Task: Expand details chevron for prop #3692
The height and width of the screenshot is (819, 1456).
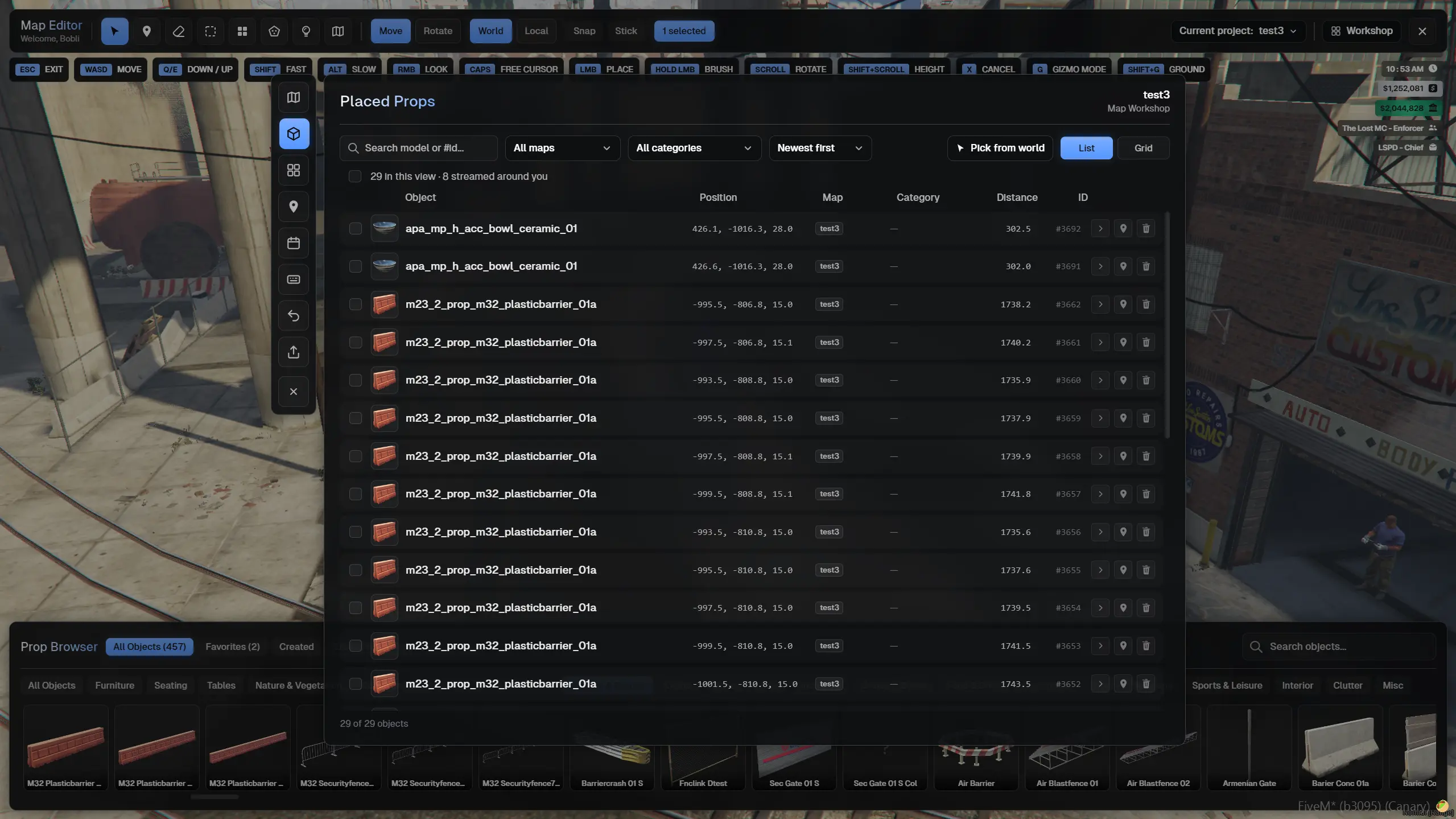Action: [x=1100, y=228]
